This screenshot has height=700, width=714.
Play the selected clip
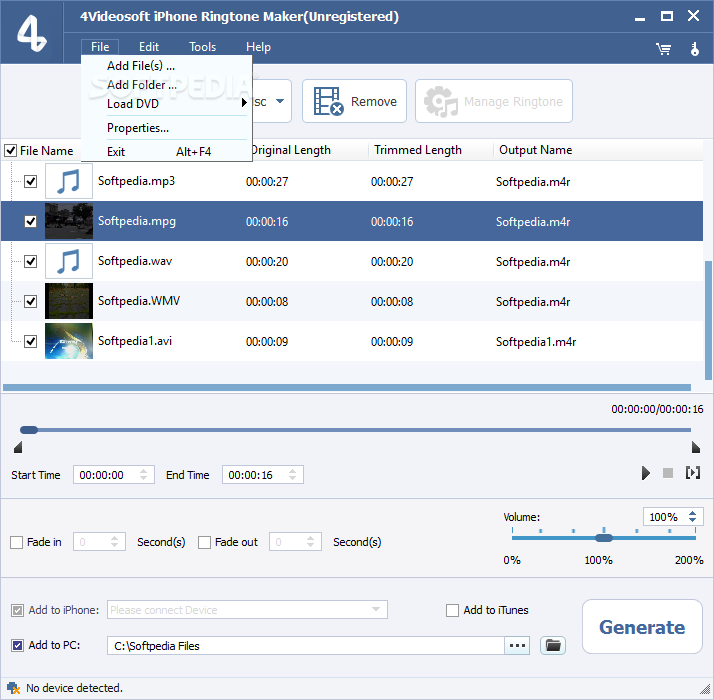(x=645, y=473)
